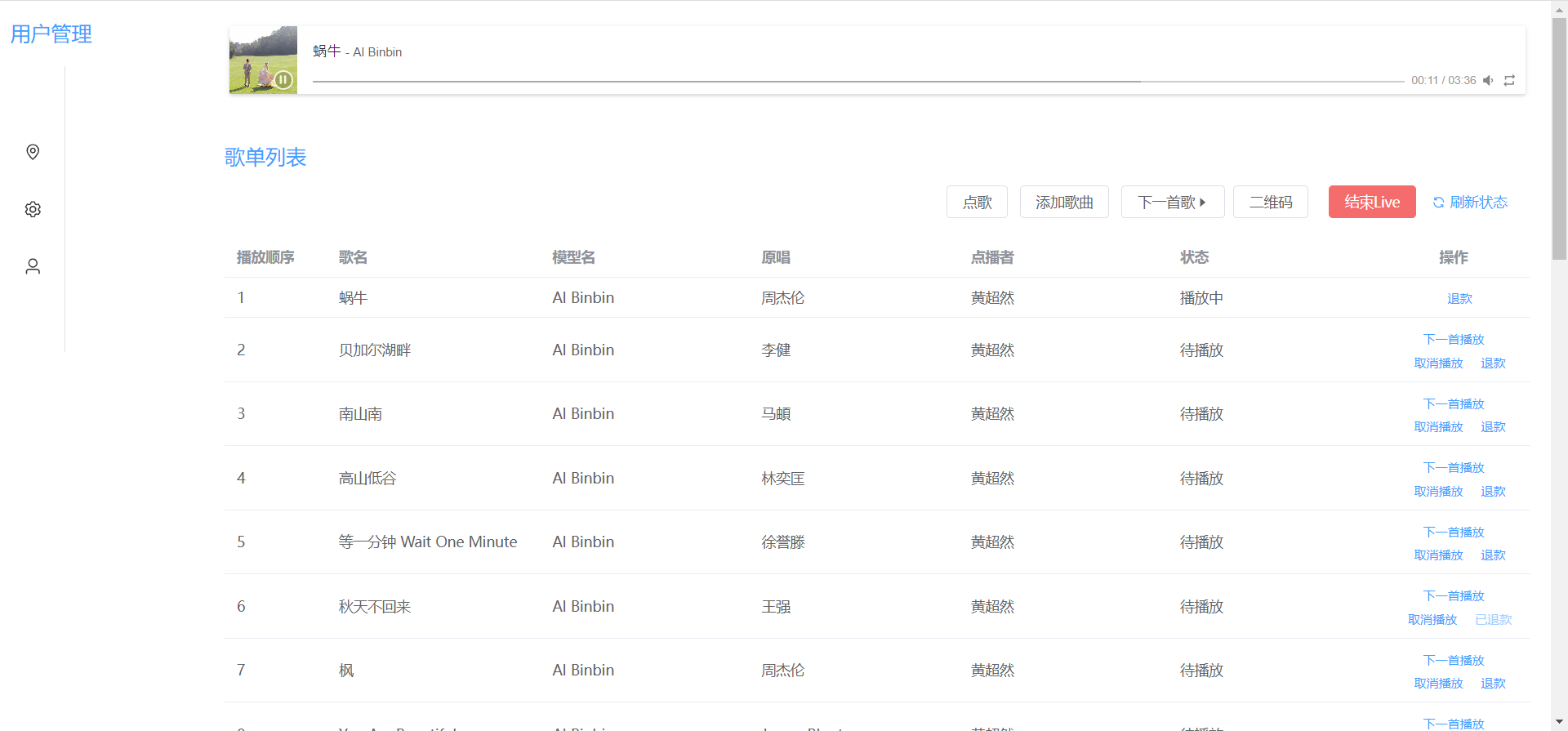Refund the song 高山低谷
The width and height of the screenshot is (1568, 731).
tap(1493, 492)
